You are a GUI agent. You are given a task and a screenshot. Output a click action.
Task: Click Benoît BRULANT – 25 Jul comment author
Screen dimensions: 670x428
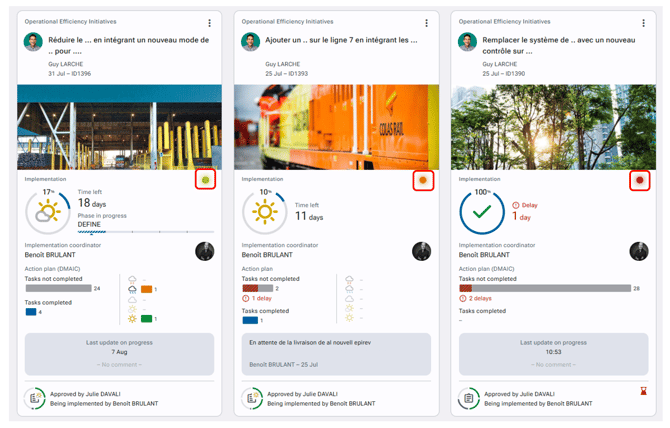tap(283, 365)
